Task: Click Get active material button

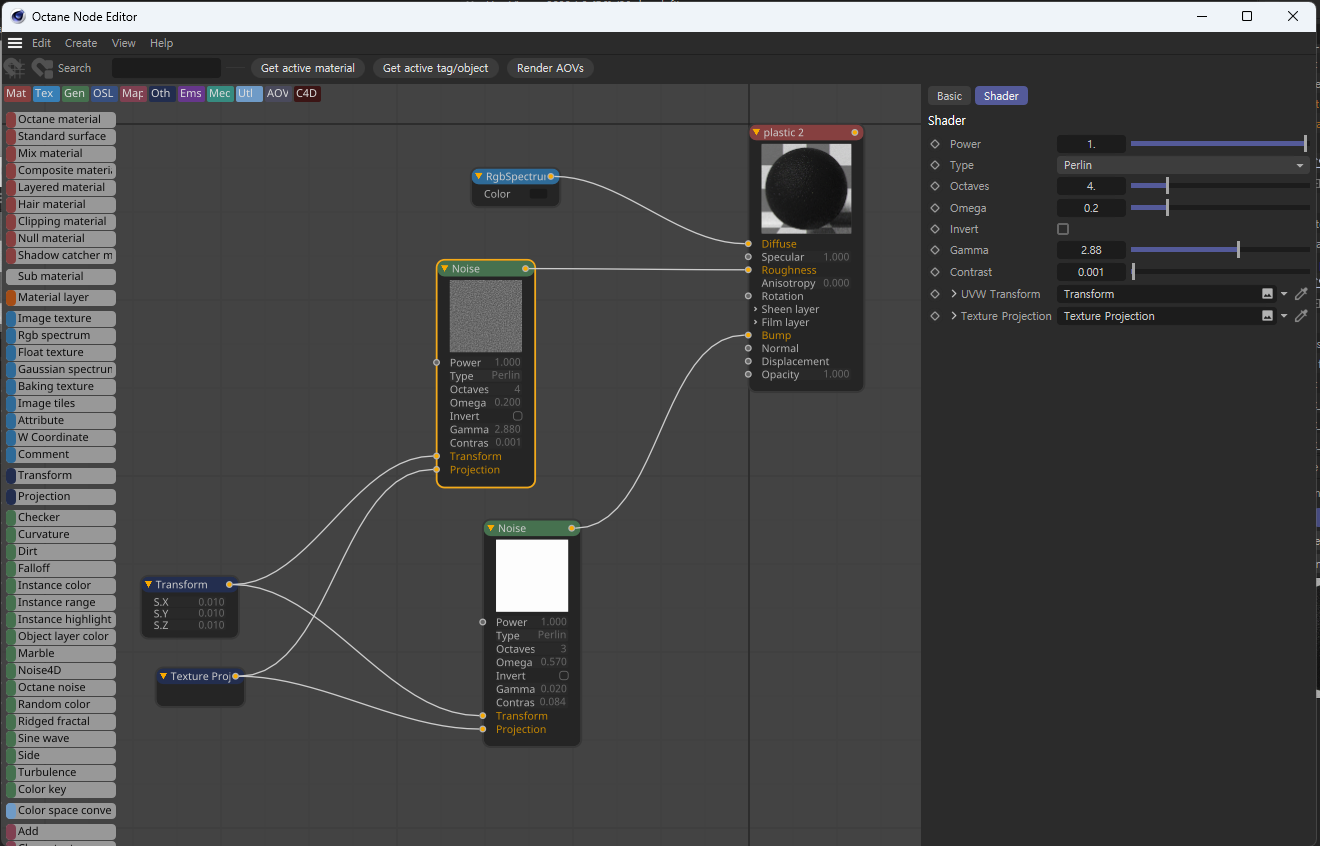Action: pos(308,68)
